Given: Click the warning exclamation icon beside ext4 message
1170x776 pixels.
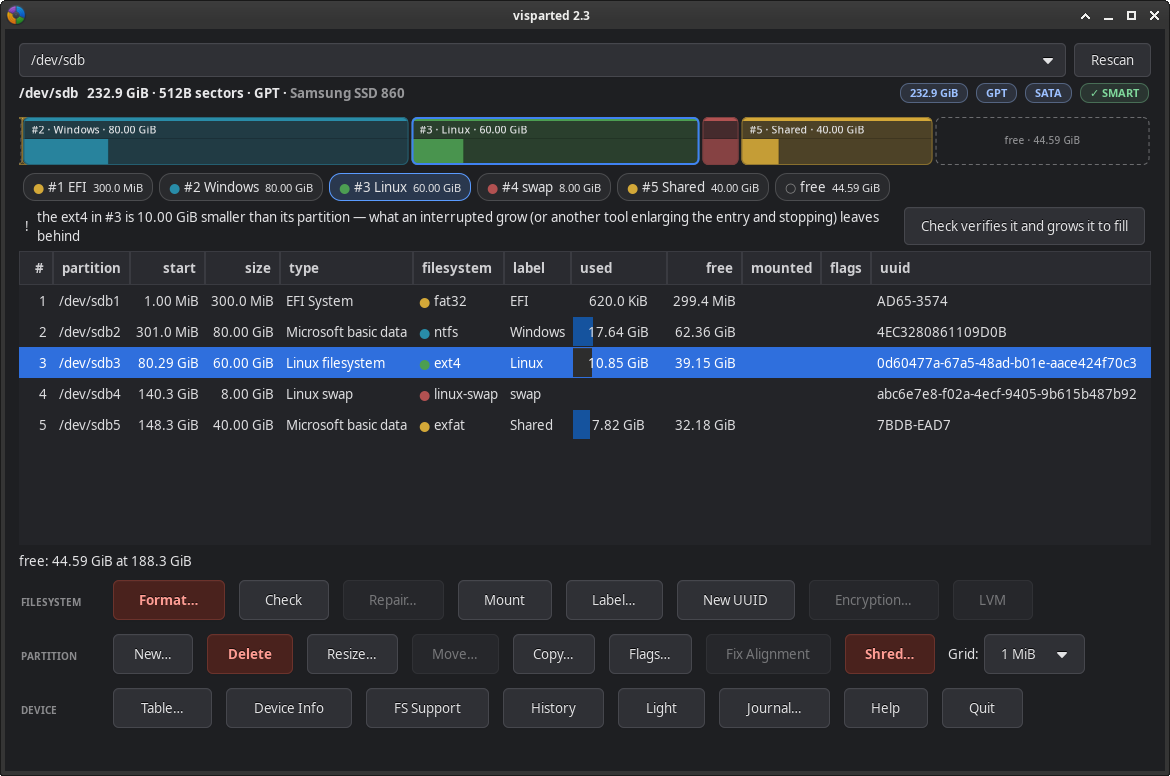Looking at the screenshot, I should (x=27, y=226).
